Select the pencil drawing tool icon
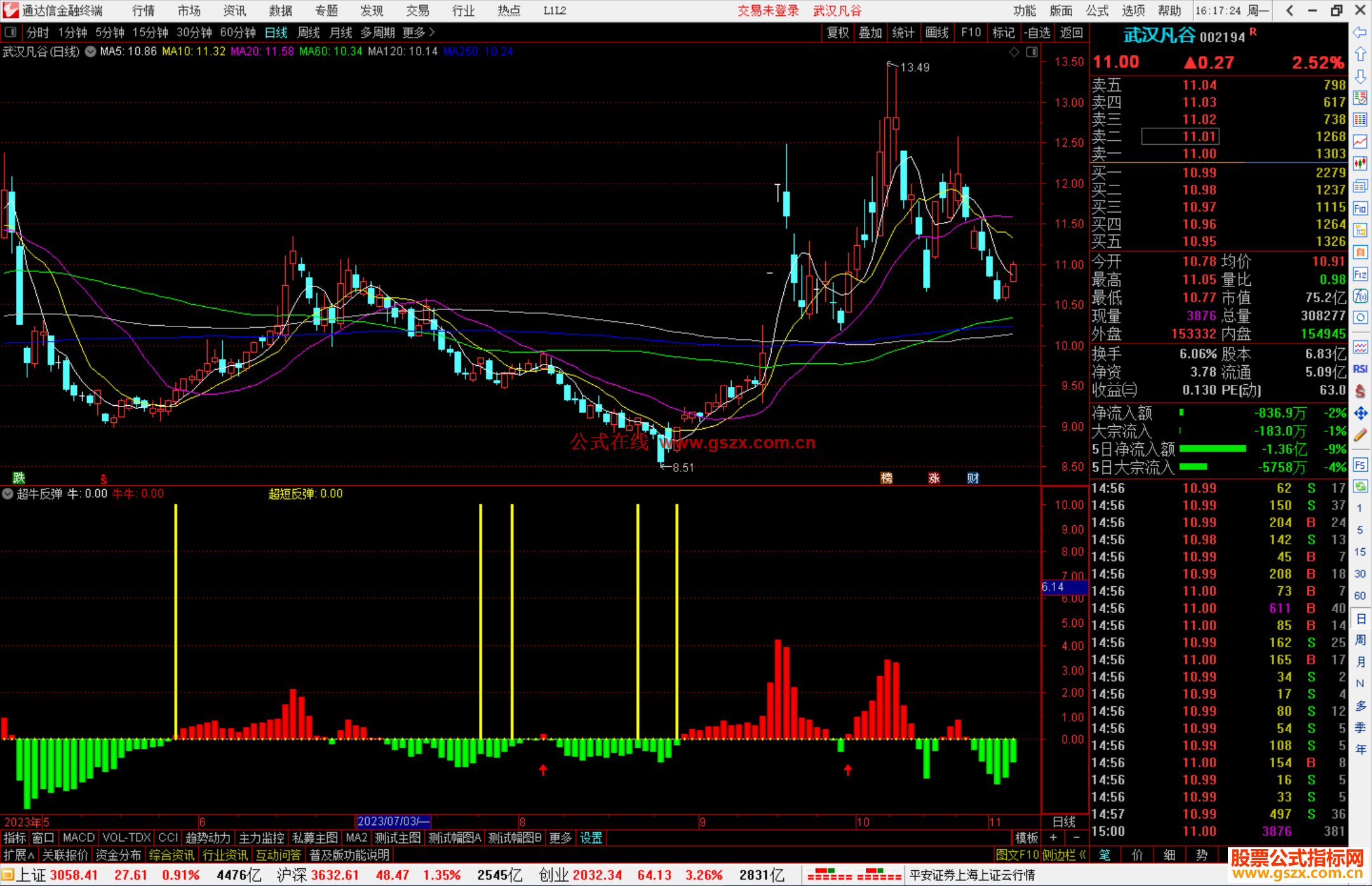 (1360, 436)
